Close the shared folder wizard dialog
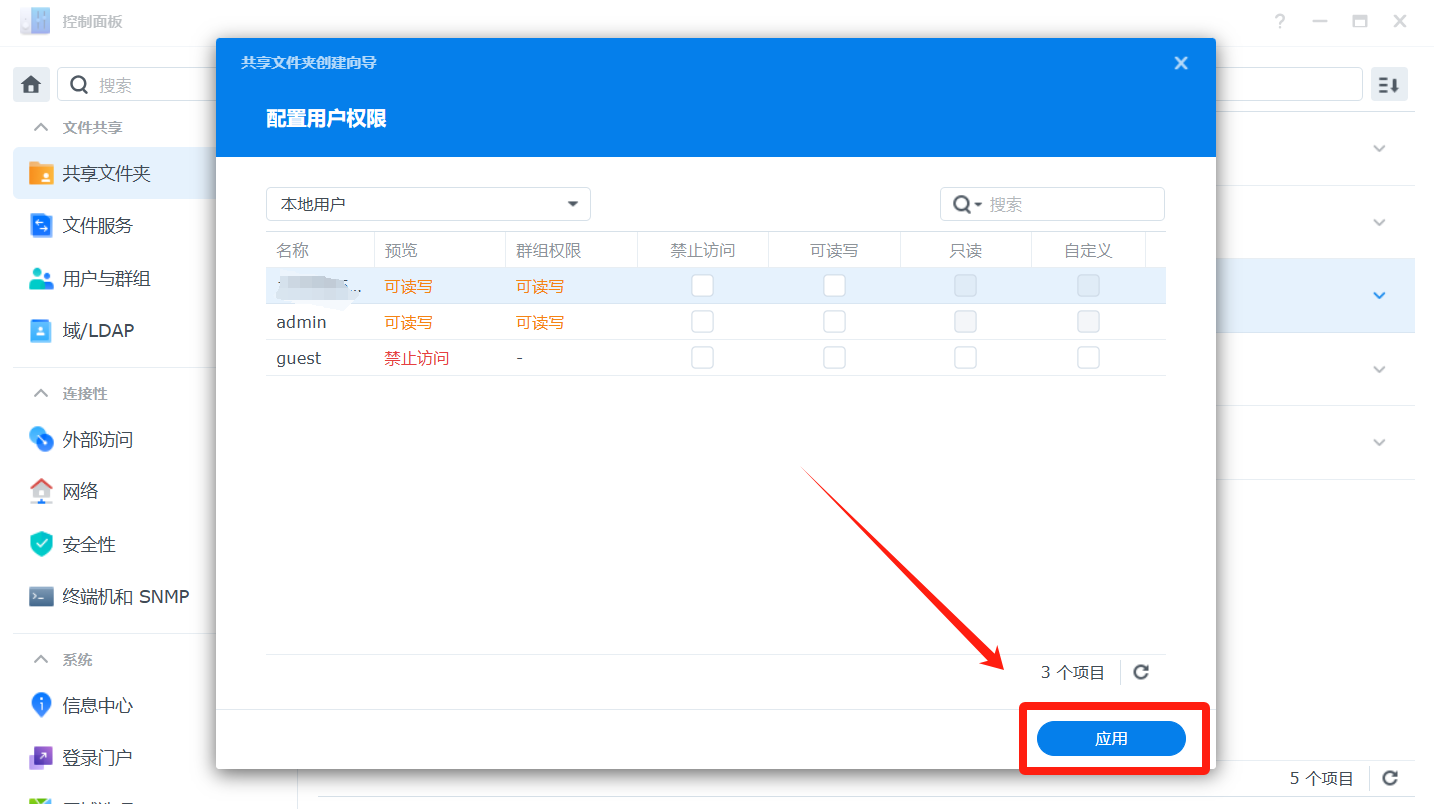1434x809 pixels. pos(1181,63)
